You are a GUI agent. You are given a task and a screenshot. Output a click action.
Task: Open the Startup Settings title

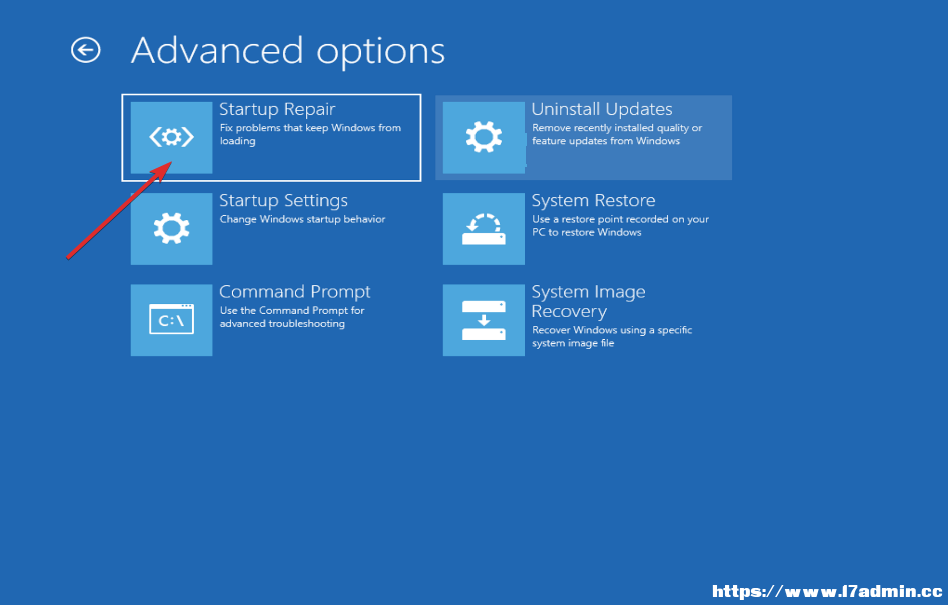click(x=283, y=201)
